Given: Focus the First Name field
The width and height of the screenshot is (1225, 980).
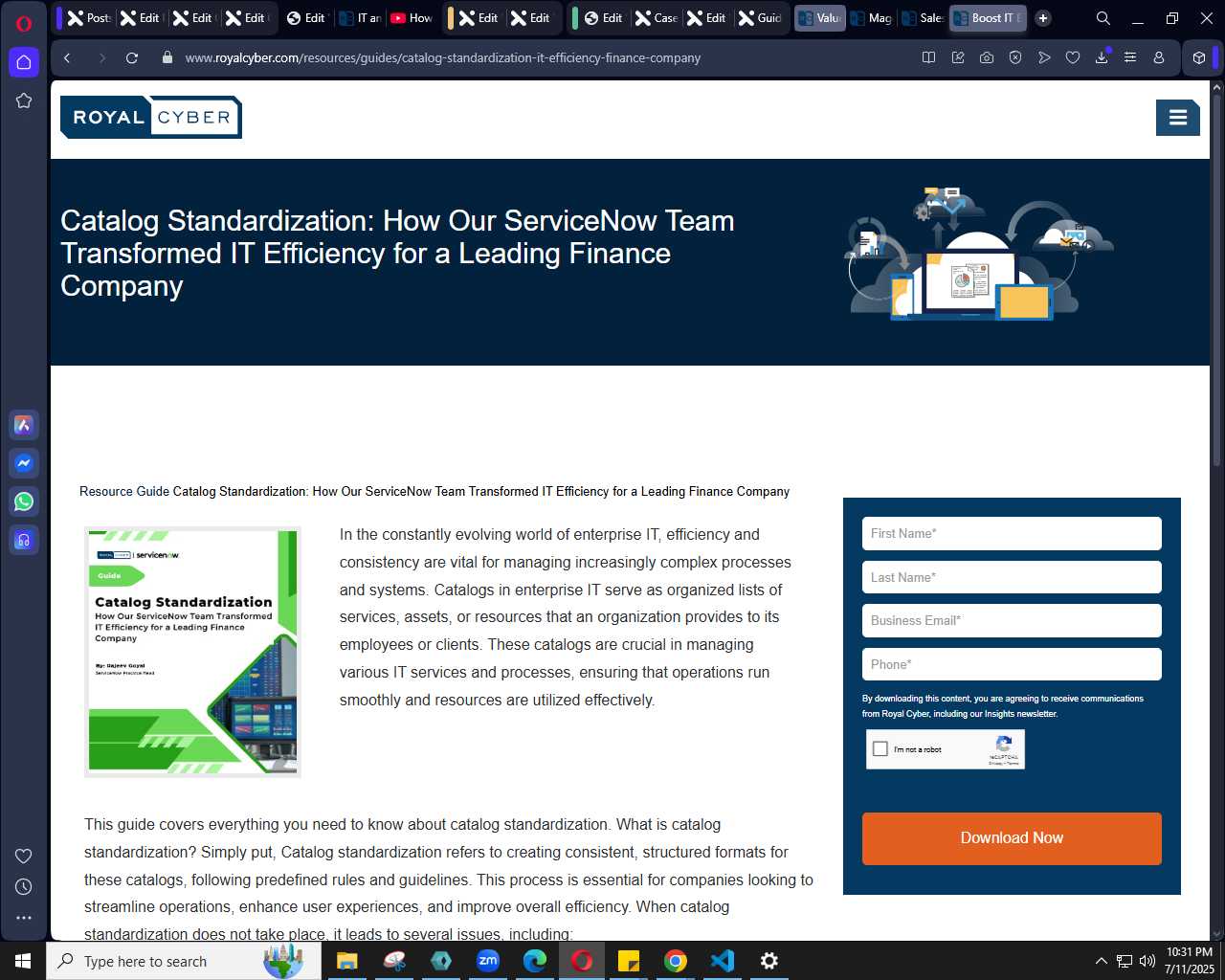Looking at the screenshot, I should click(x=1012, y=534).
